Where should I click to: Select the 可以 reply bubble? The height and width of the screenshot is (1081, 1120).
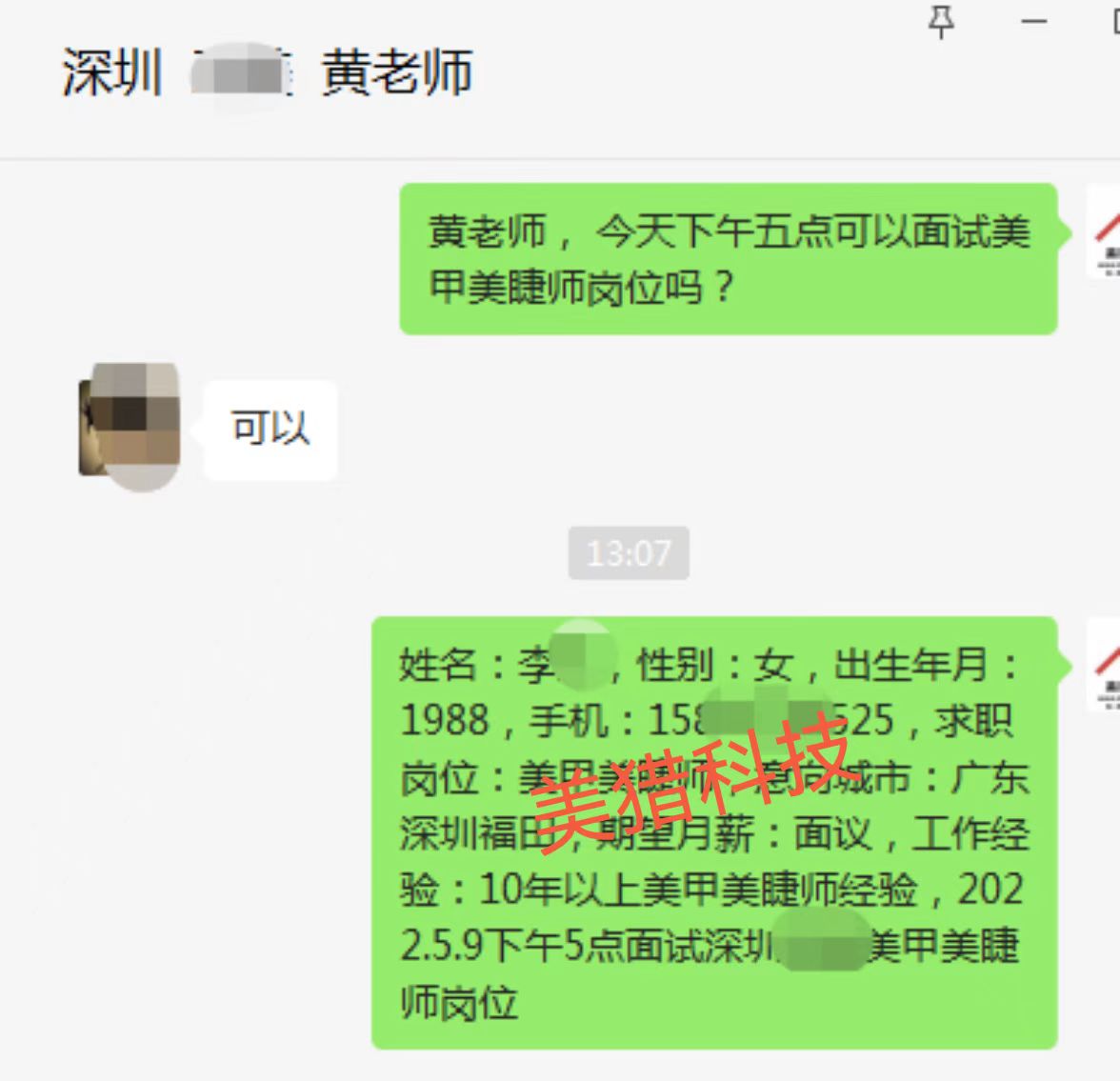pos(270,429)
